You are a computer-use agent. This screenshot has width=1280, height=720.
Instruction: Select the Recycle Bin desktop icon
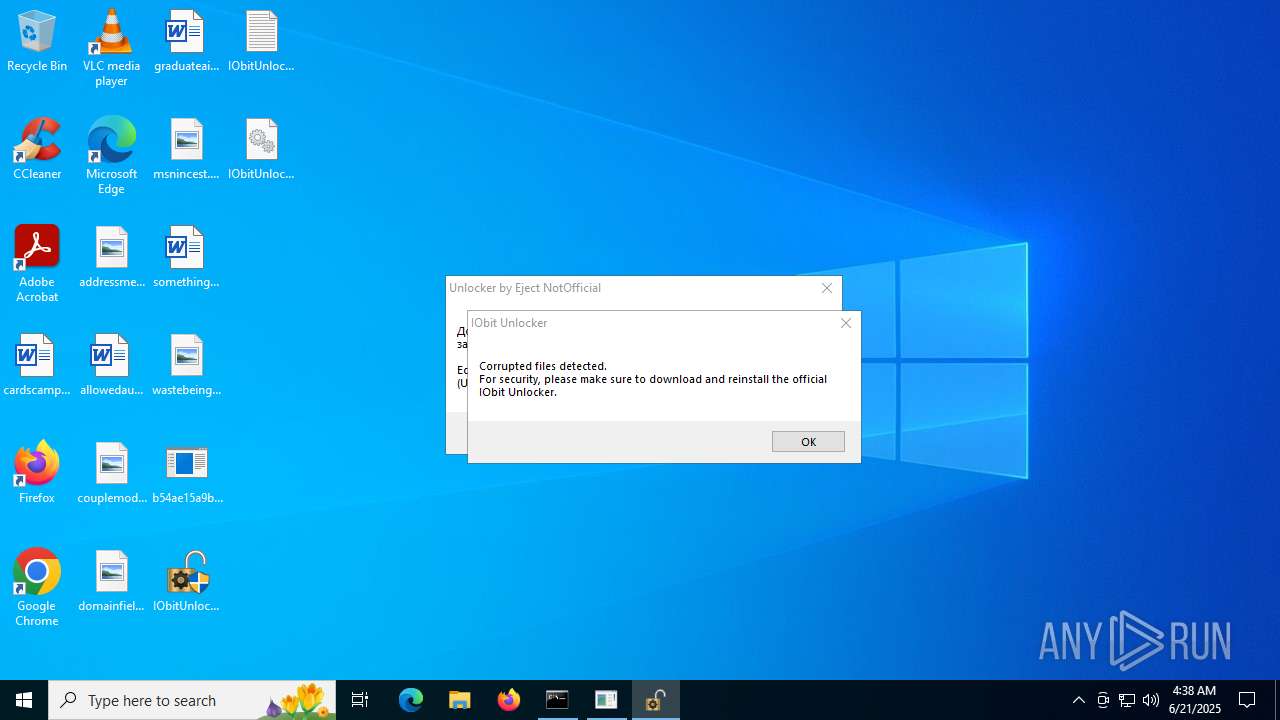(37, 42)
